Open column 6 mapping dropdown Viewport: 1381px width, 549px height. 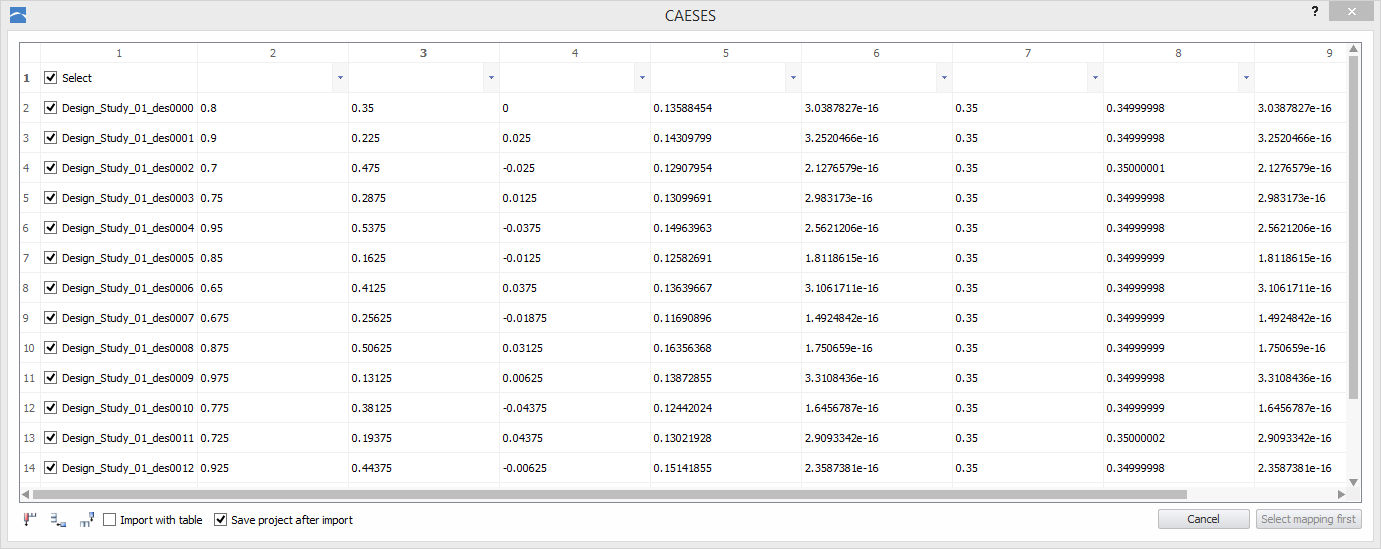tap(944, 78)
